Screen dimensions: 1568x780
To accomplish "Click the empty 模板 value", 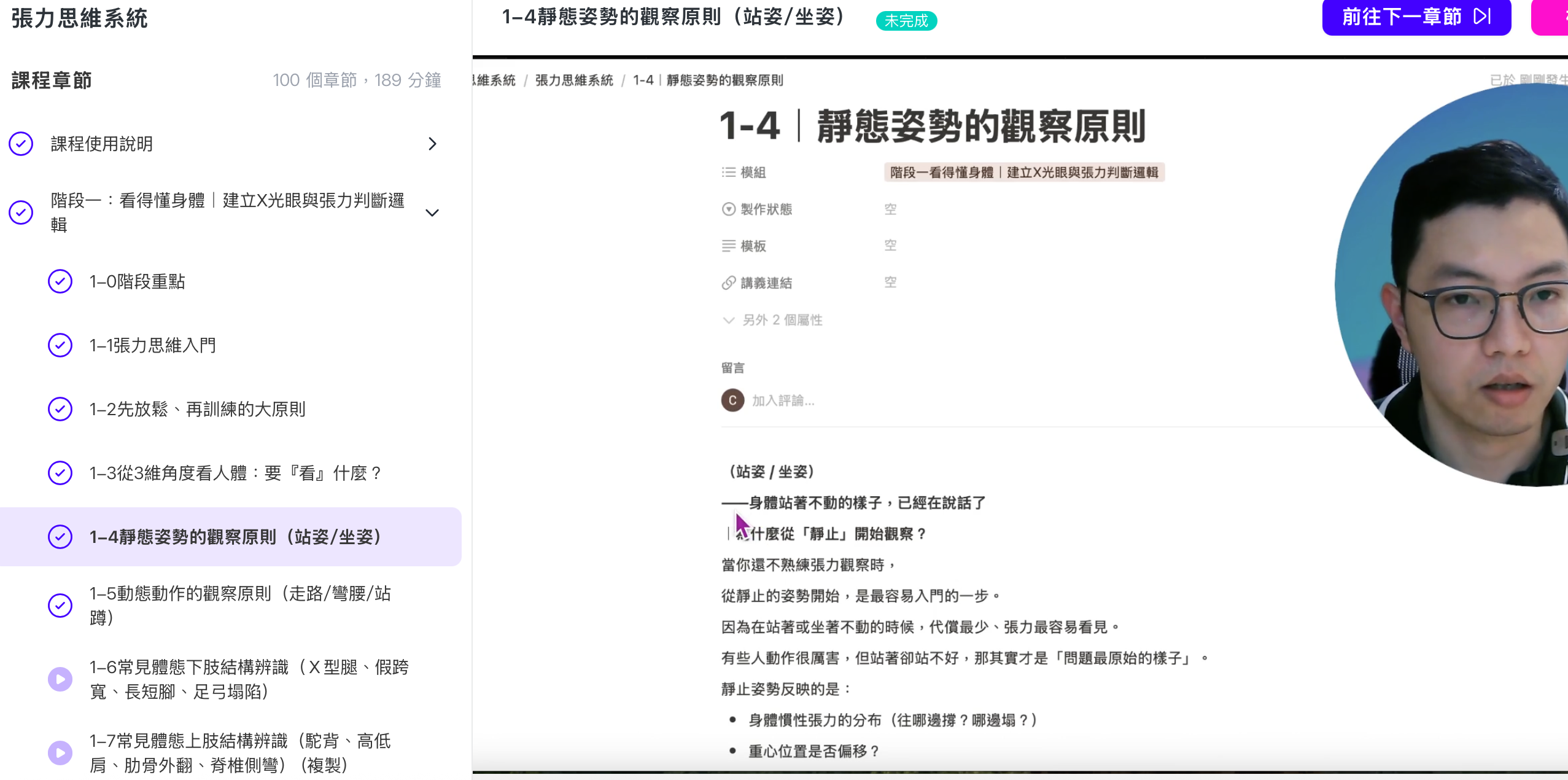I will (x=890, y=246).
